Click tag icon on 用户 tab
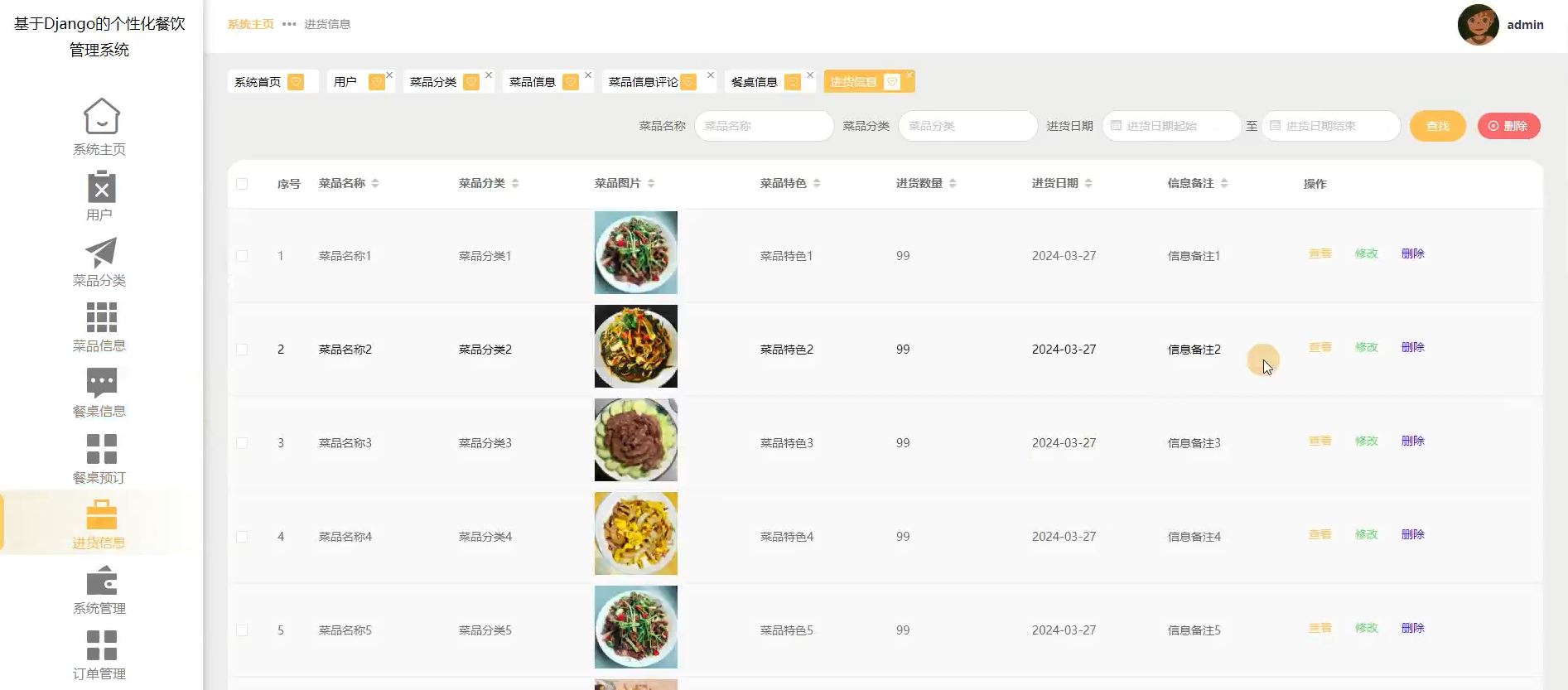Screen dimensions: 1568x690 (x=377, y=81)
